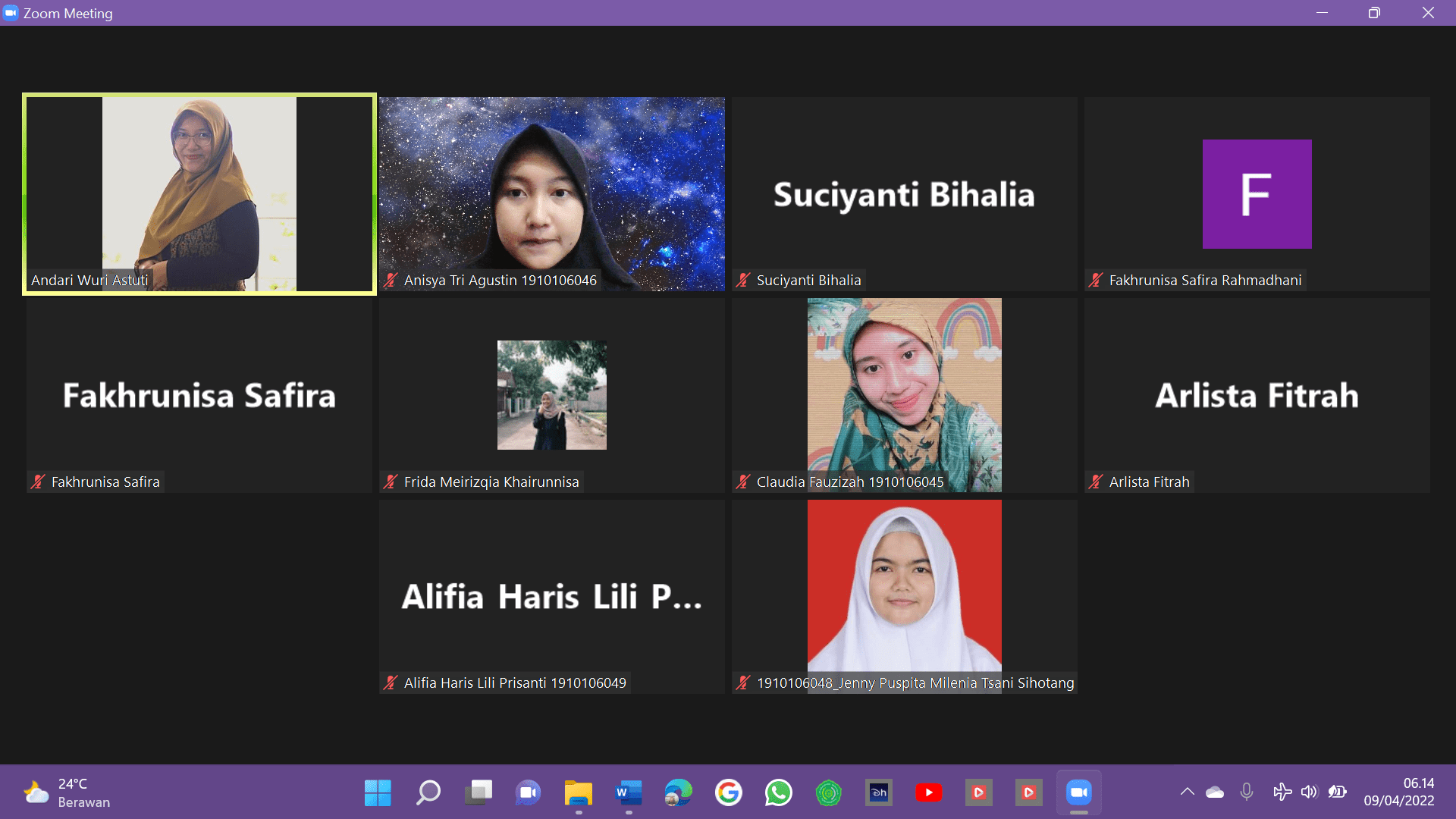Open the second red video-player icon

tap(1029, 793)
